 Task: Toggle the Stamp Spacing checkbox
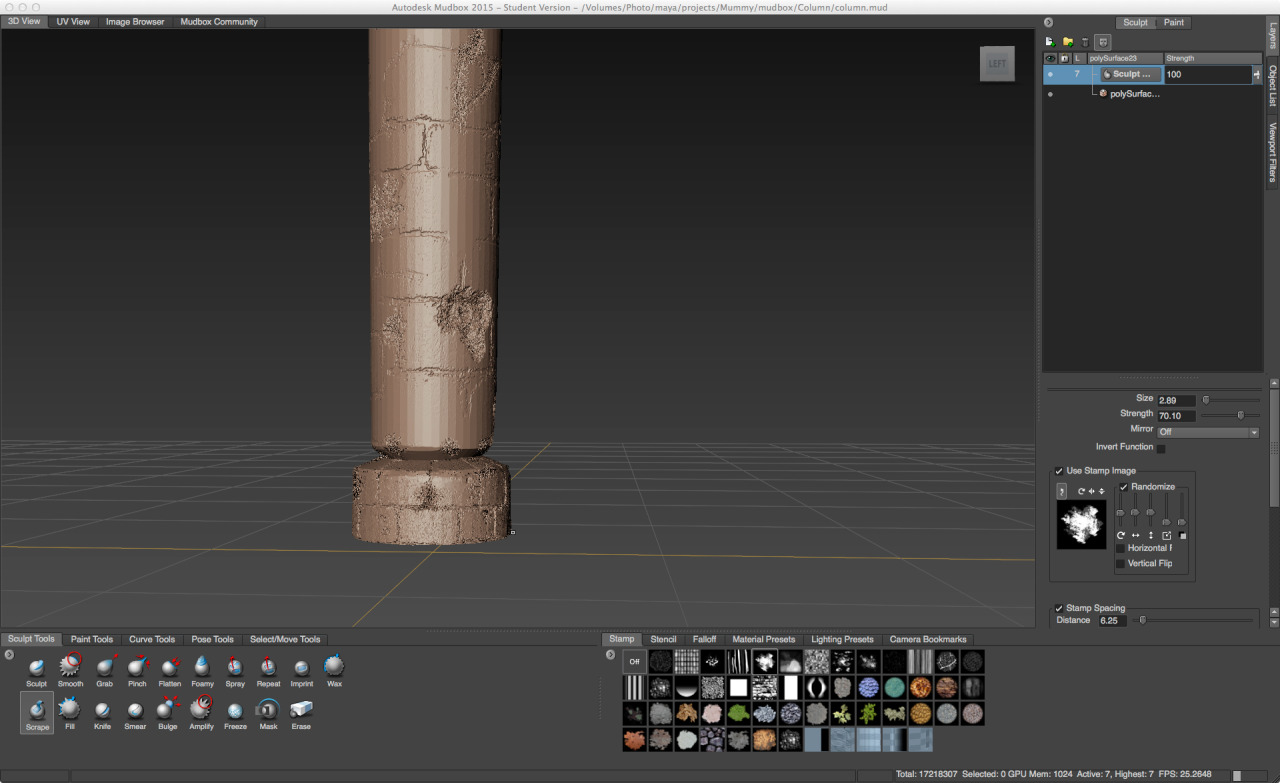1059,608
